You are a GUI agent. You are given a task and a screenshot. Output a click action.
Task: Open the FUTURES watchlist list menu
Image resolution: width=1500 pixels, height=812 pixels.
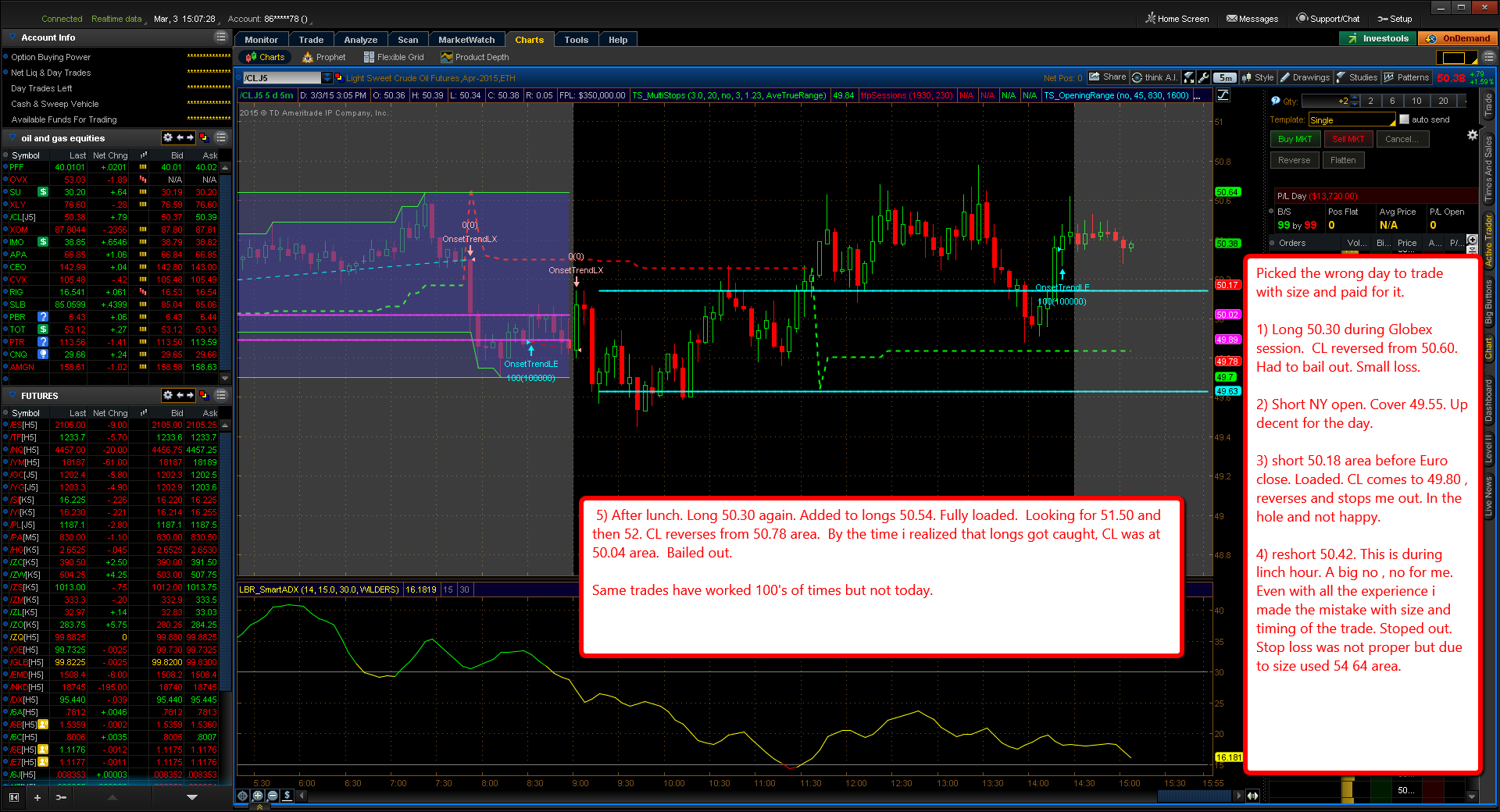(x=221, y=395)
